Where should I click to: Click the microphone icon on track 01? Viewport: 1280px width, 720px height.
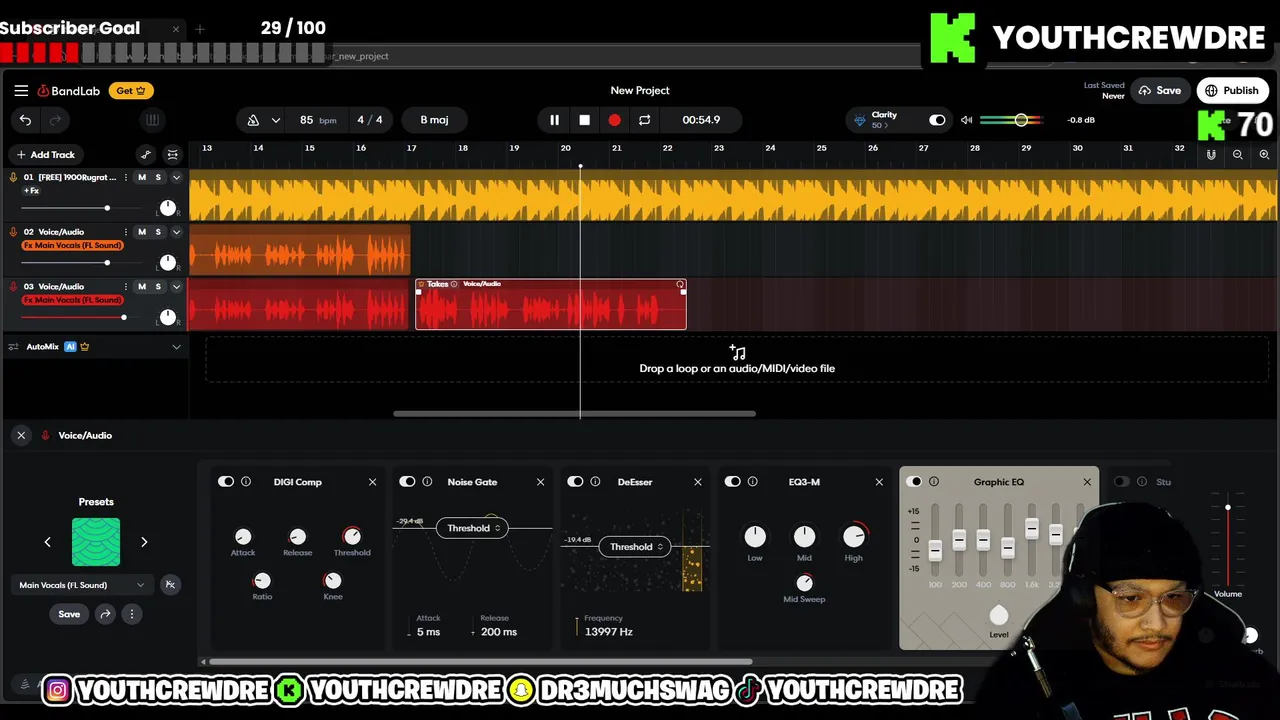point(13,178)
